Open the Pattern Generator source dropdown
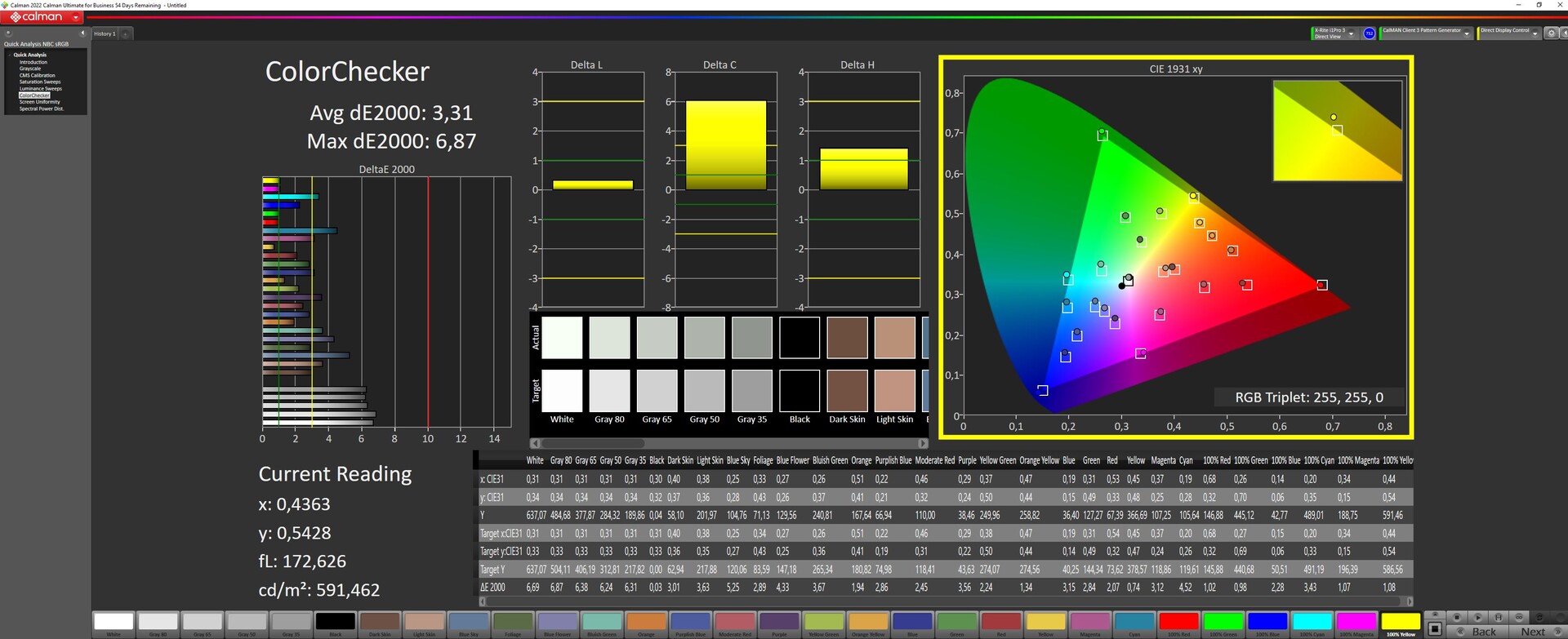Image resolution: width=1568 pixels, height=639 pixels. [1467, 33]
